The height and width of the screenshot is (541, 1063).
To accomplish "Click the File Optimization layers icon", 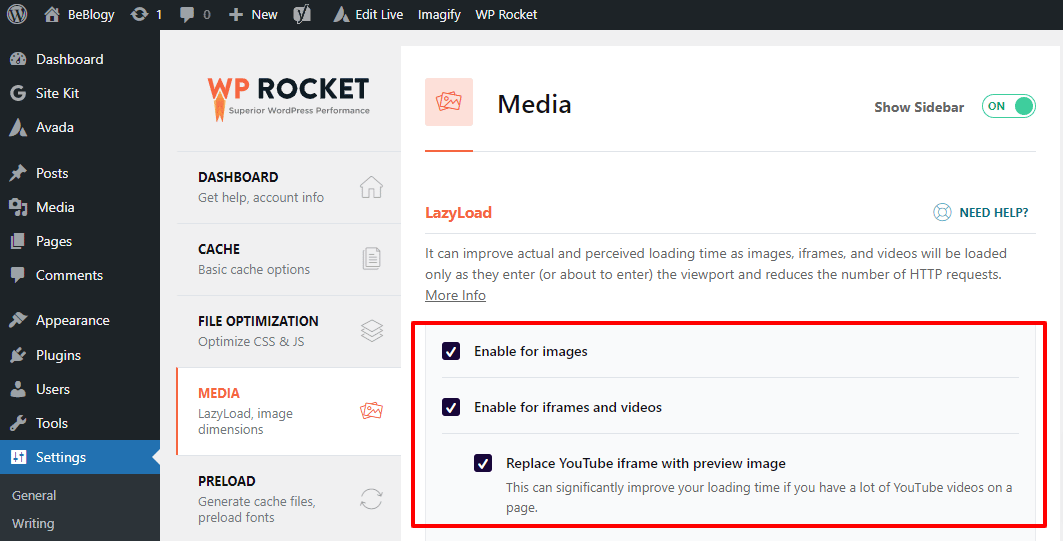I will point(372,330).
